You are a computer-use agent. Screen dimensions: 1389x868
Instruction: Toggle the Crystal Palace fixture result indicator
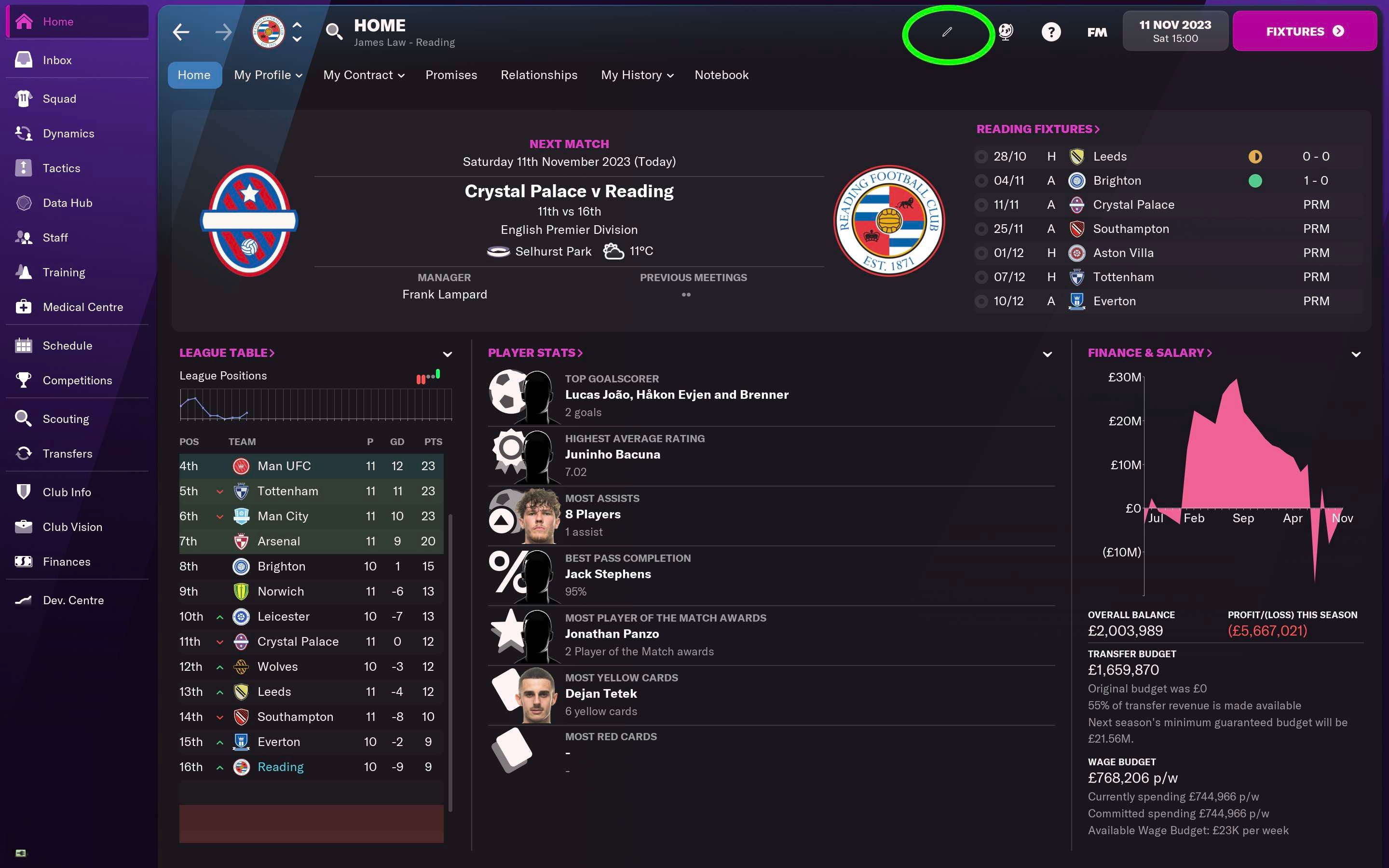981,204
